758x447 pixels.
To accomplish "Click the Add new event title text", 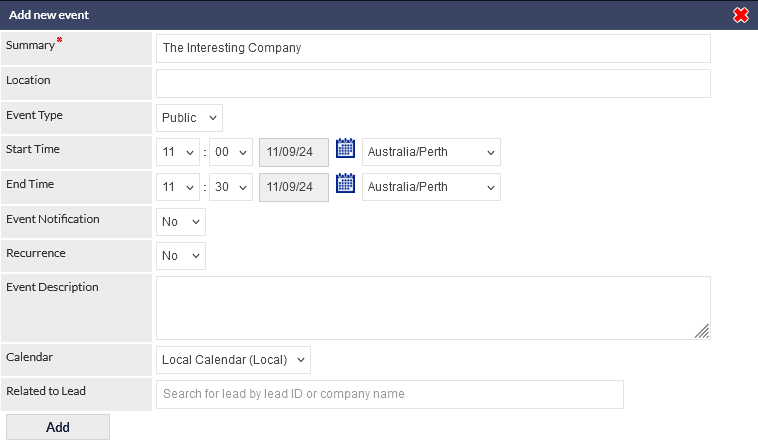I will 49,15.
